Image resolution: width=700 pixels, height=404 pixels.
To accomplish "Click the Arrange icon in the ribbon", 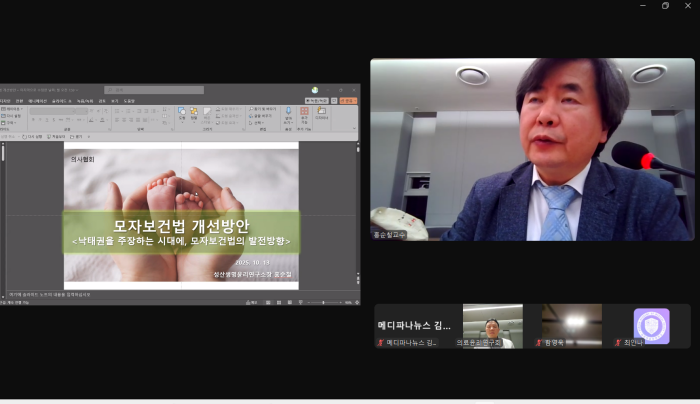I will [x=195, y=114].
